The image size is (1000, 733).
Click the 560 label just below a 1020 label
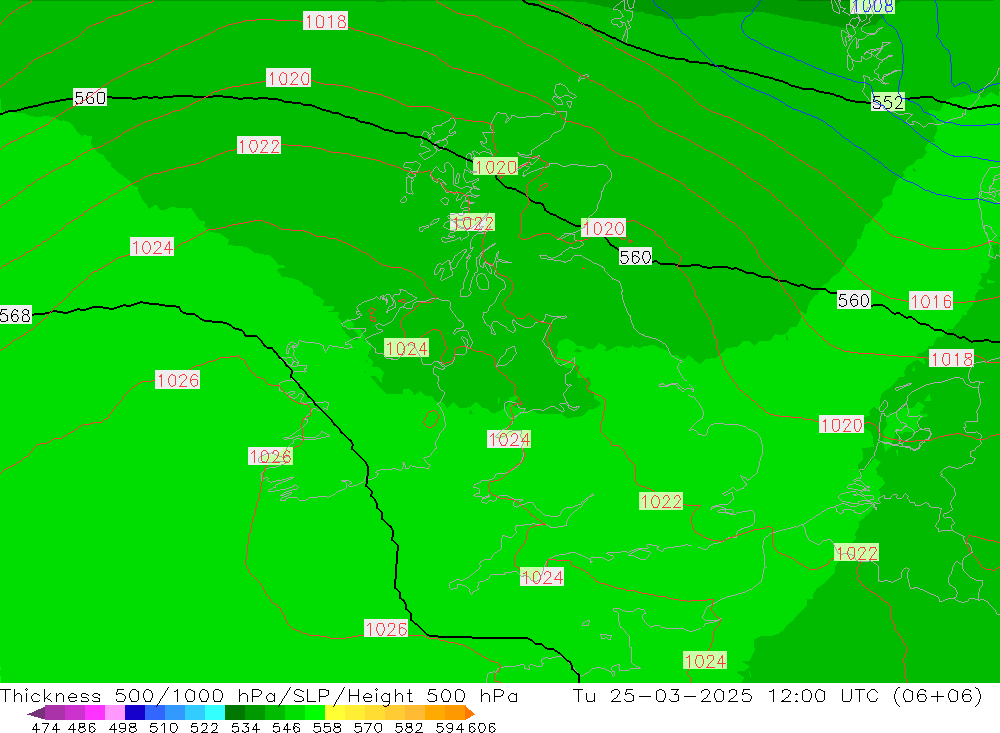(x=635, y=257)
